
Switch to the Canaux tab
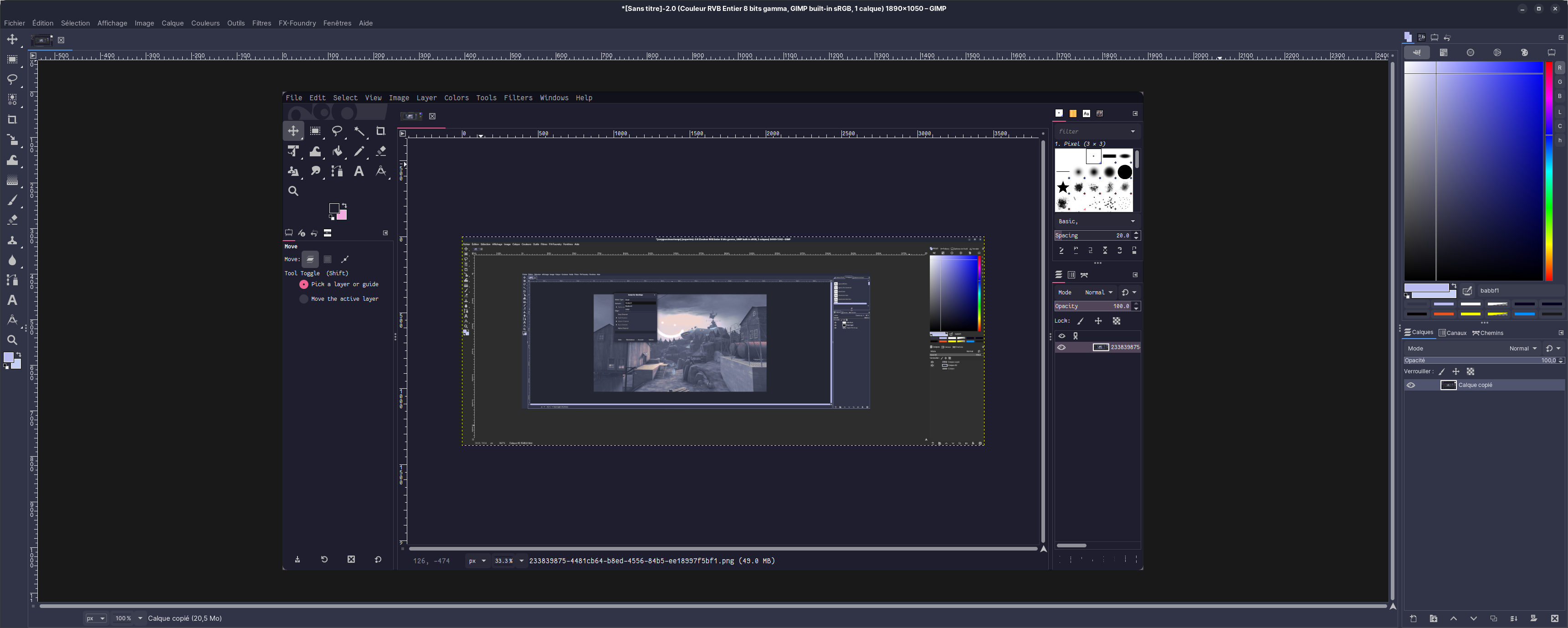pos(1452,333)
